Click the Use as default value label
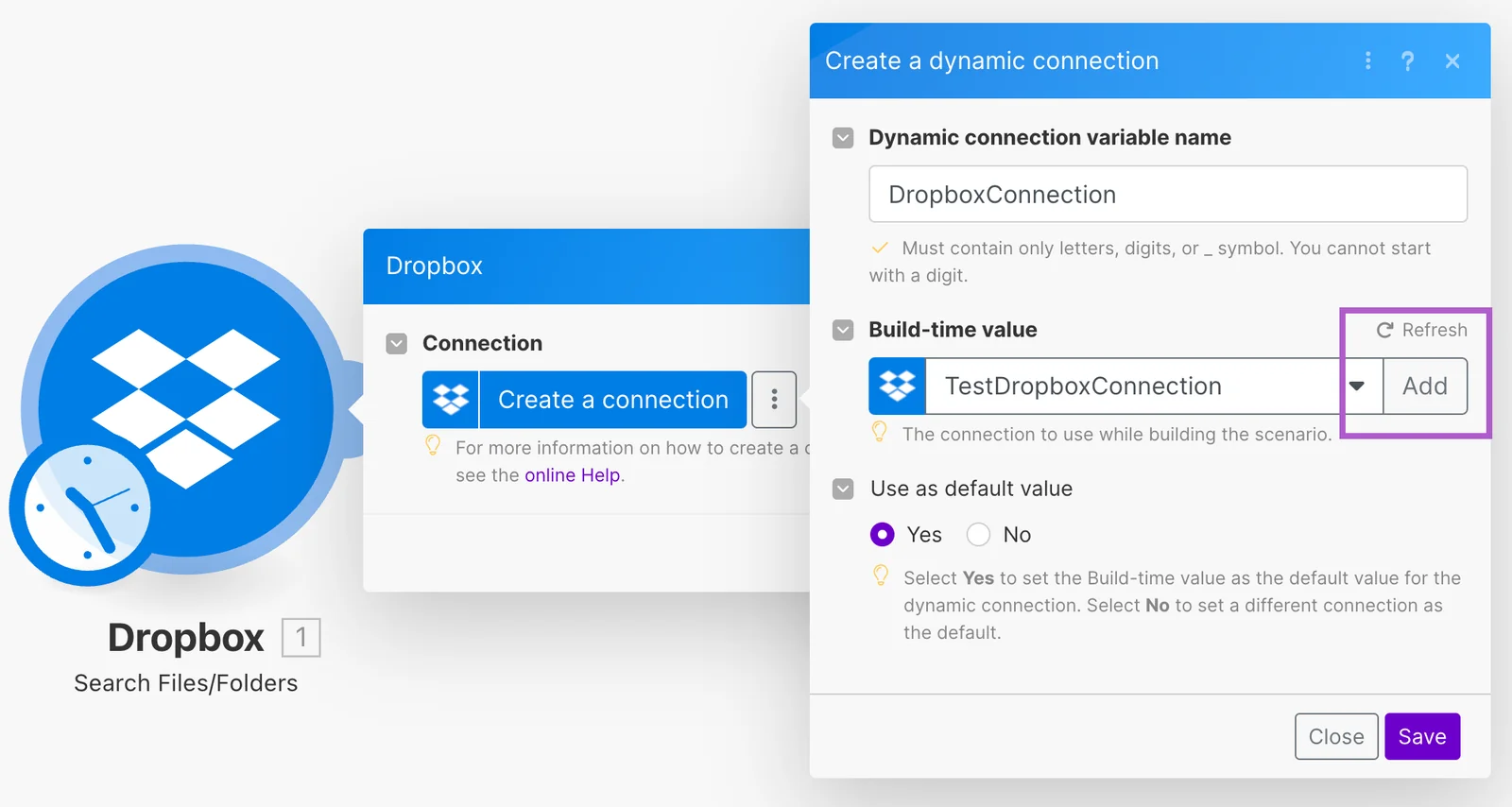Screen dimensions: 1512x807 coord(971,489)
